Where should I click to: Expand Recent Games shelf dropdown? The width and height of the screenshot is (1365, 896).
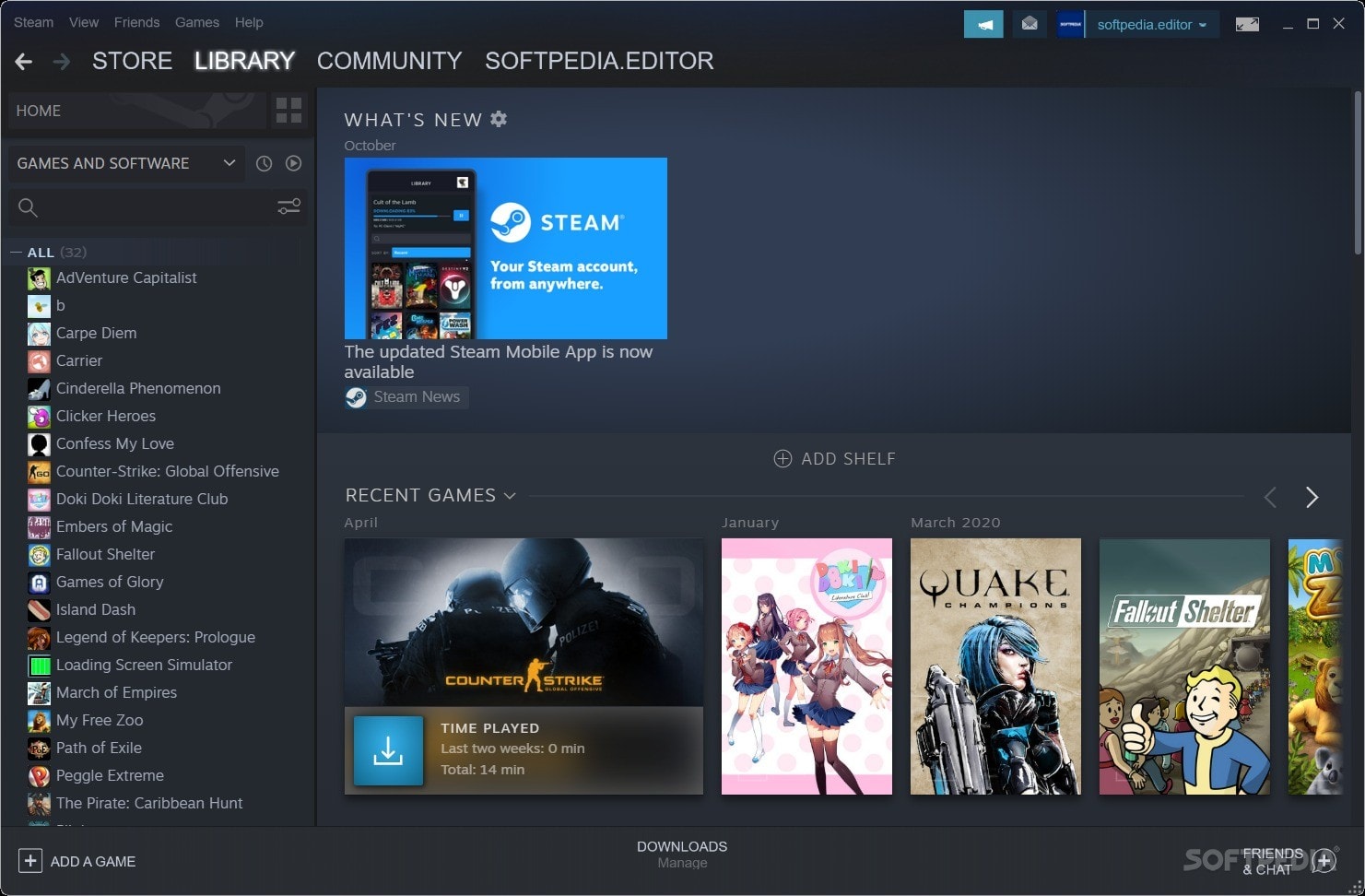click(x=510, y=496)
